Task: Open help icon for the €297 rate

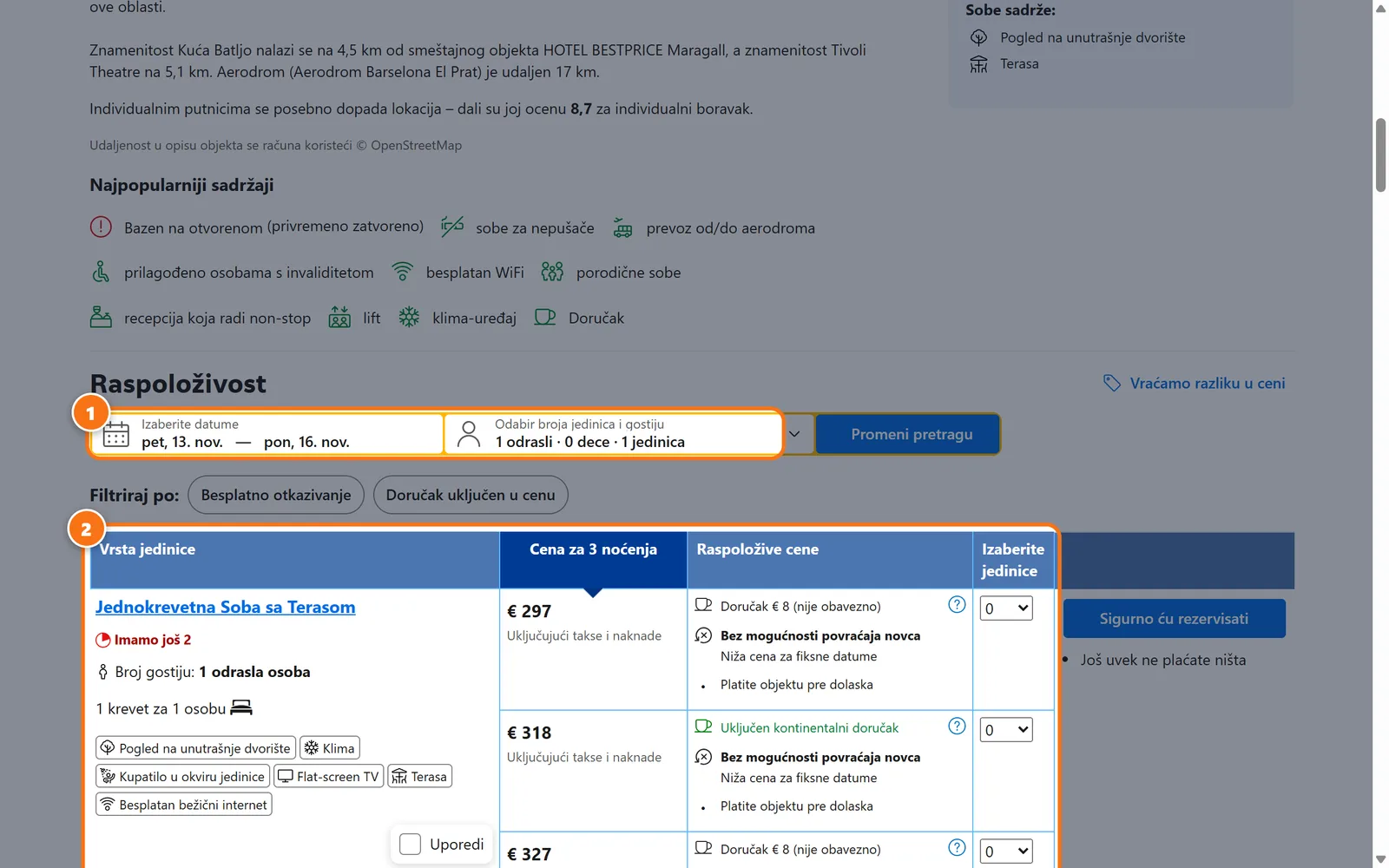Action: 957,604
